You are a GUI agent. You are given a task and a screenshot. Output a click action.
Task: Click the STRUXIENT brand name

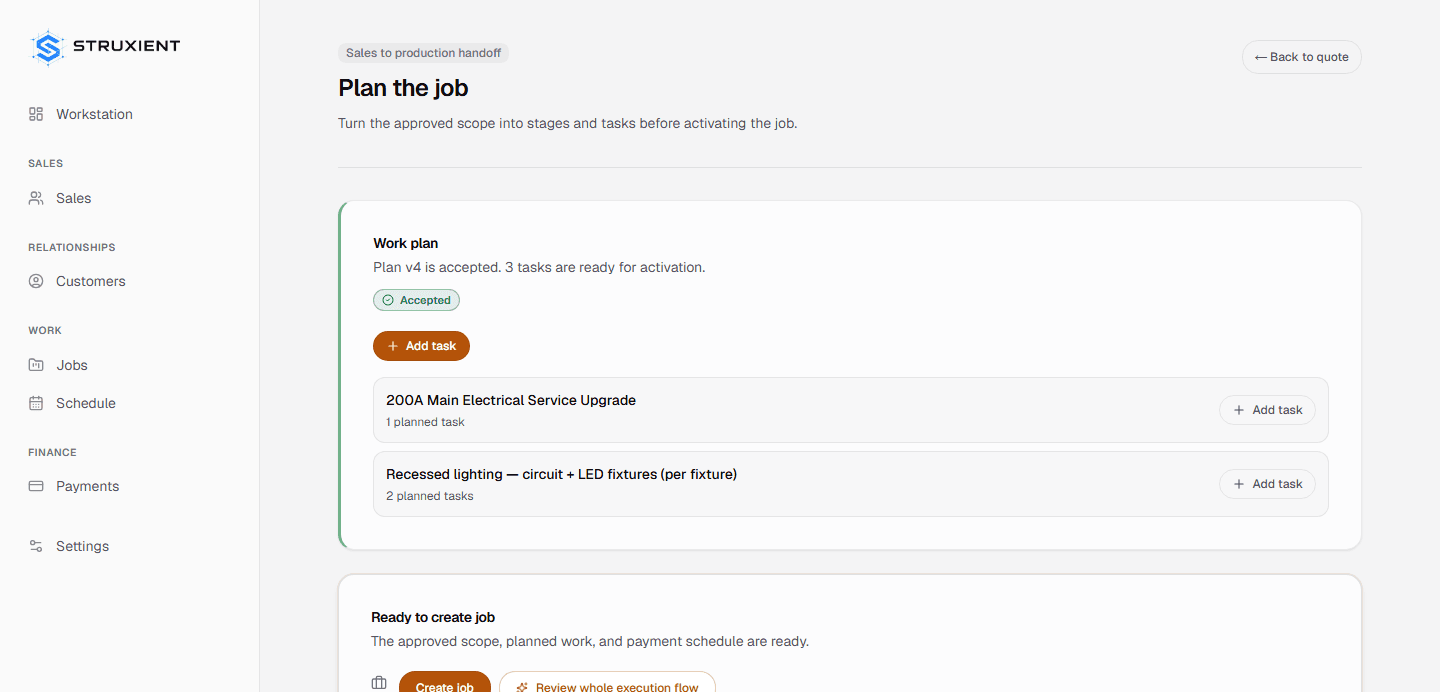(x=127, y=46)
